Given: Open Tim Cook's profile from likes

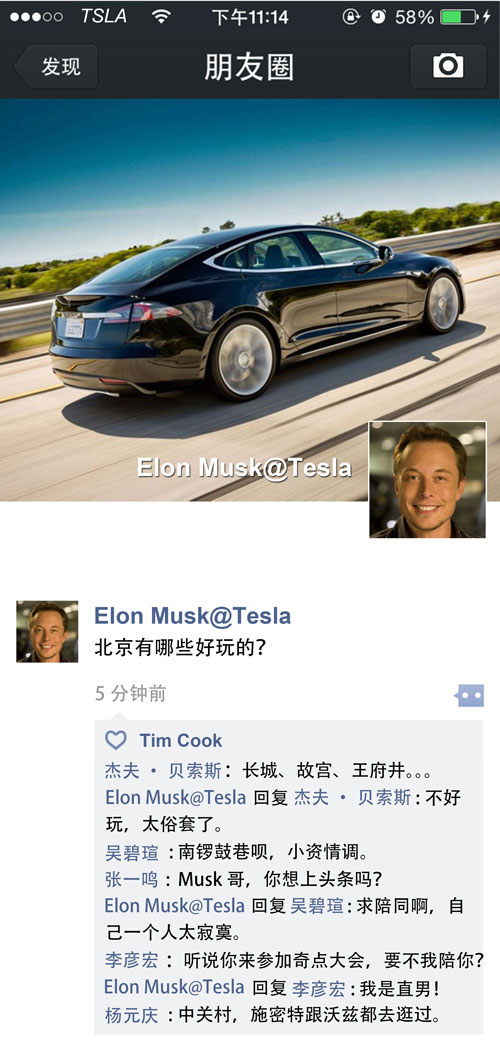Looking at the screenshot, I should 180,740.
